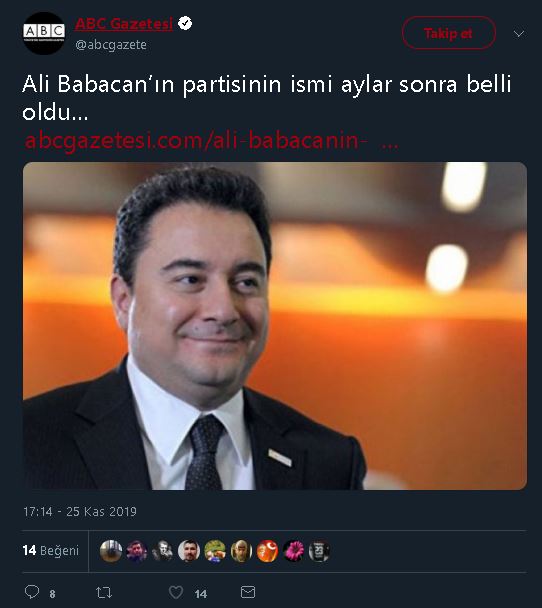Open ABC Gazetesi account name link
This screenshot has height=608, width=542.
coord(124,24)
